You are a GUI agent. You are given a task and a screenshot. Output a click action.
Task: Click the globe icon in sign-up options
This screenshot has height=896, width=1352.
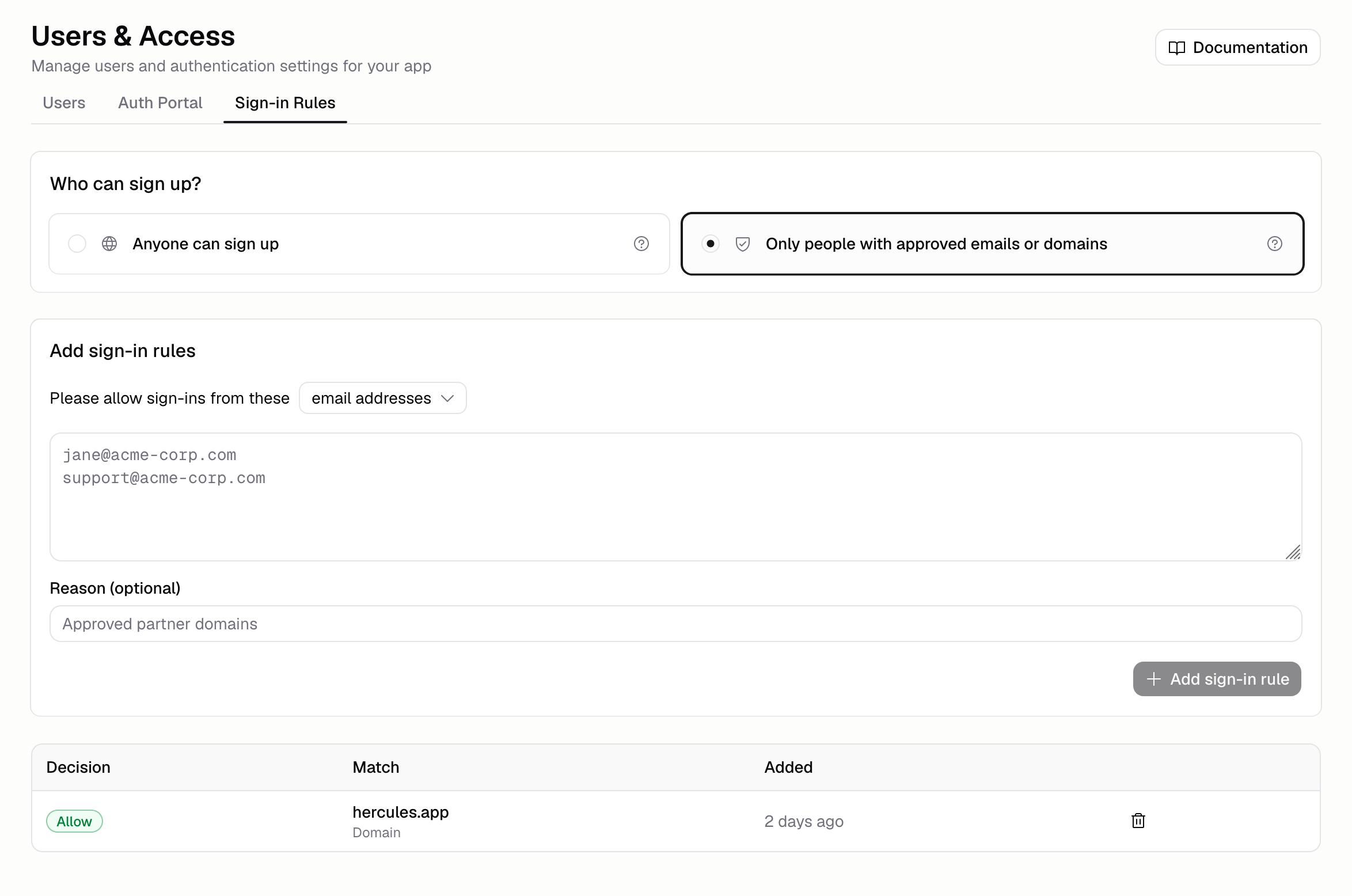point(109,244)
